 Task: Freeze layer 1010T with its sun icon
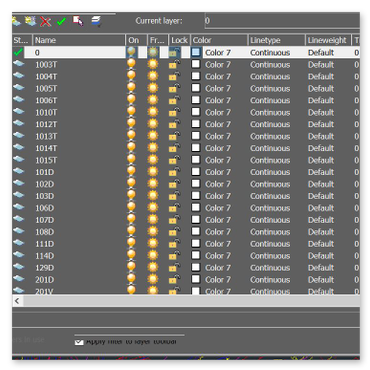click(x=153, y=112)
